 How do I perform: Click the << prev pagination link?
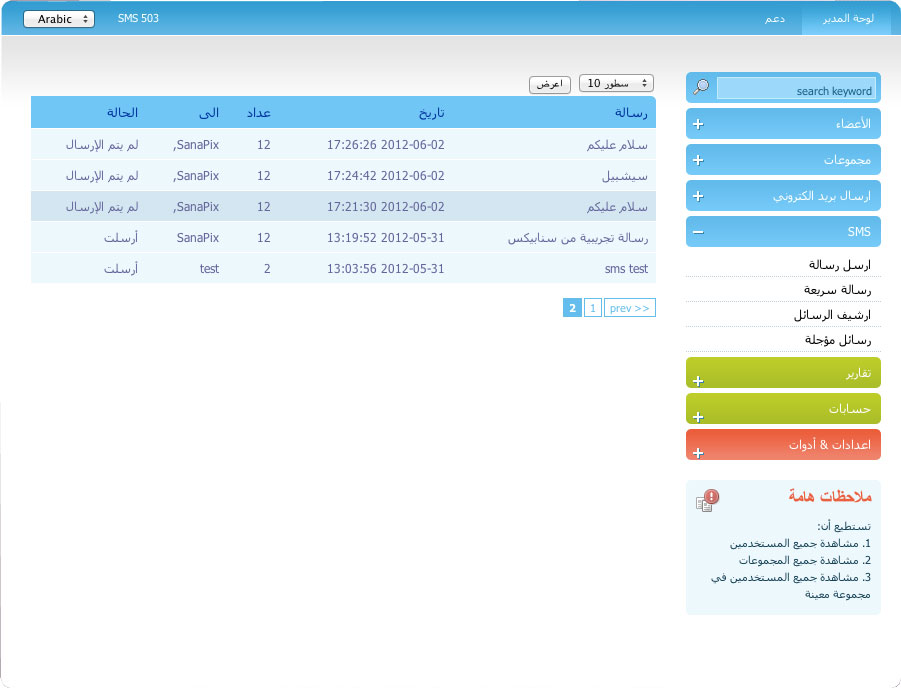(630, 308)
